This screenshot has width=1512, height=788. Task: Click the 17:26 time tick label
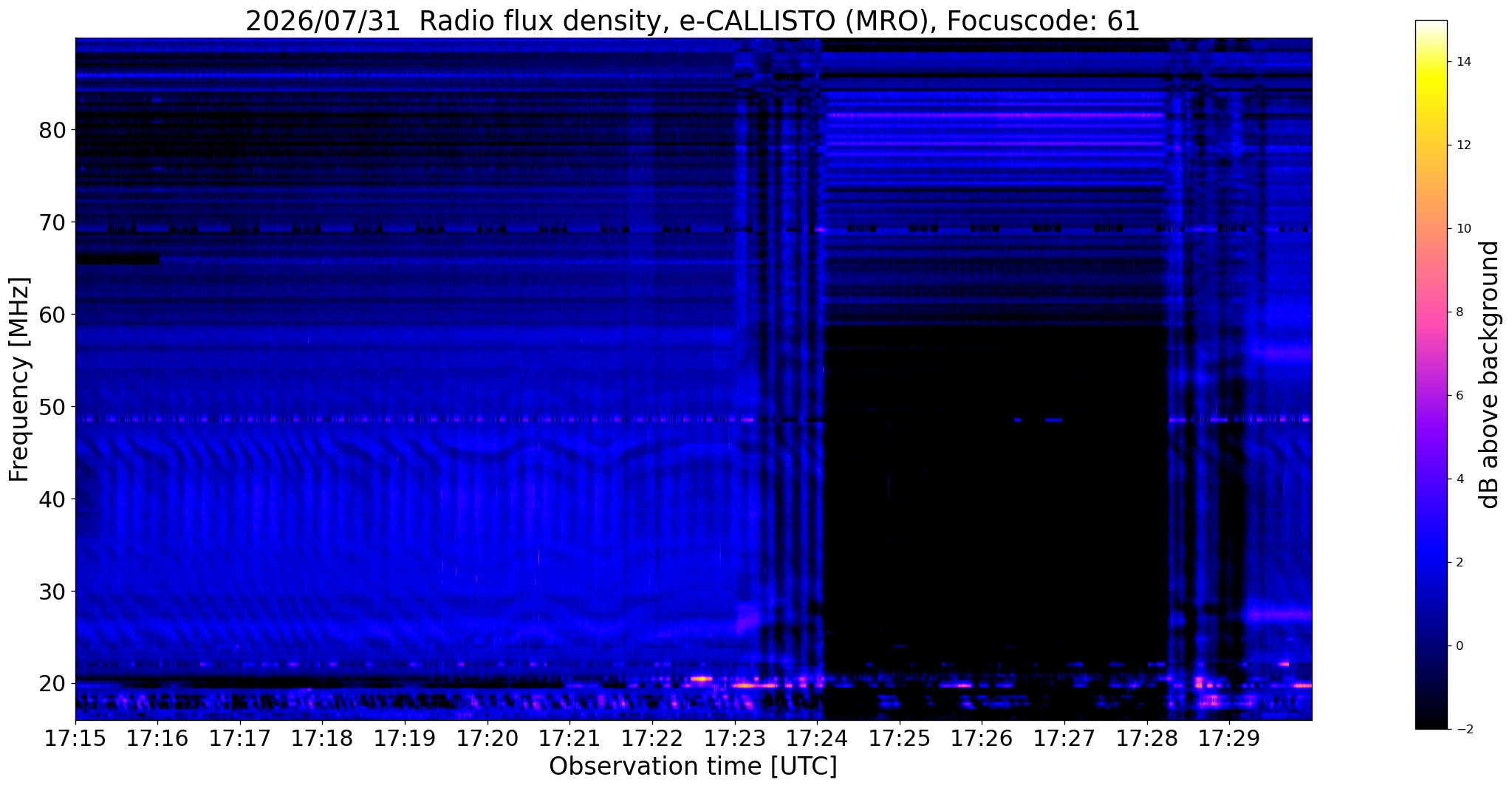pyautogui.click(x=982, y=739)
